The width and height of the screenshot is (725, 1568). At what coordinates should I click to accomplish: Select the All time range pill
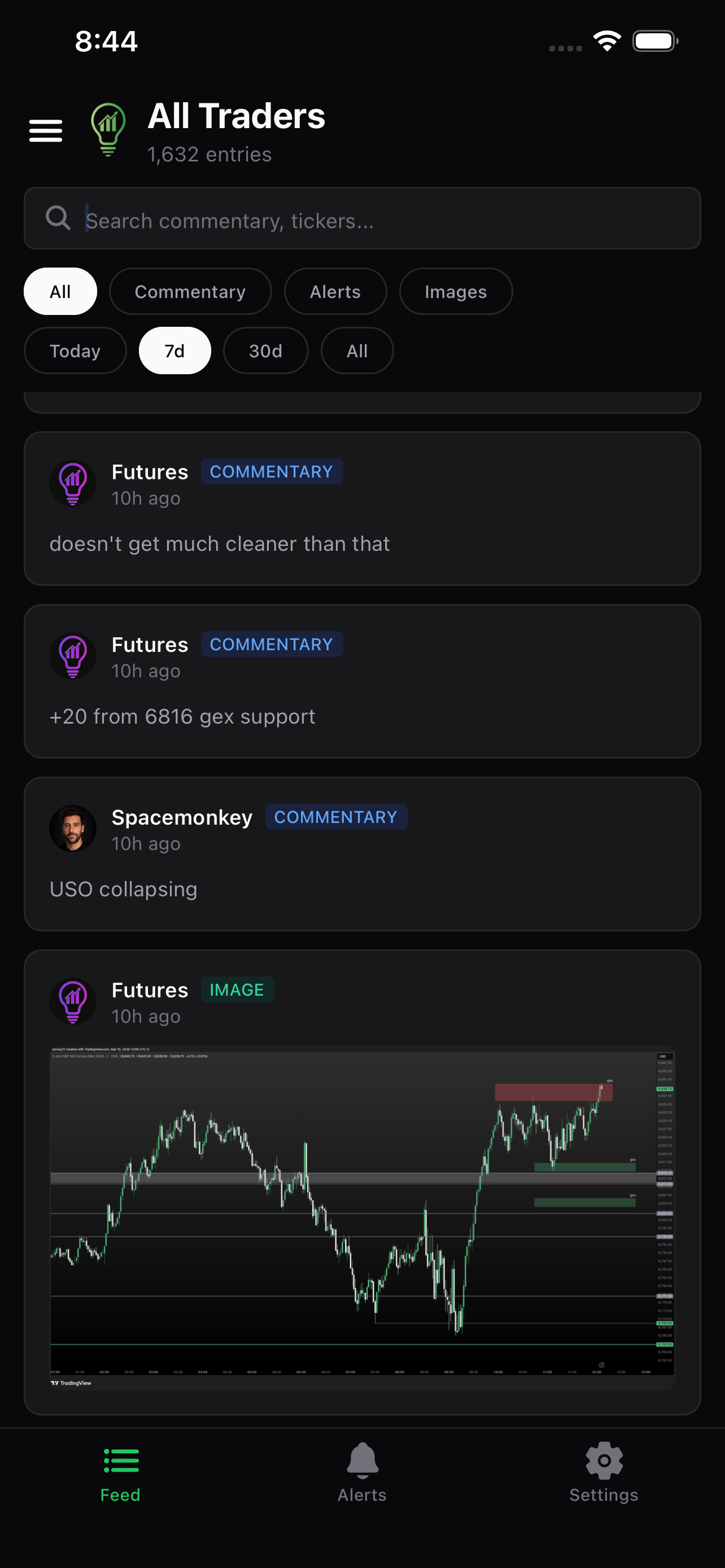[x=357, y=351]
